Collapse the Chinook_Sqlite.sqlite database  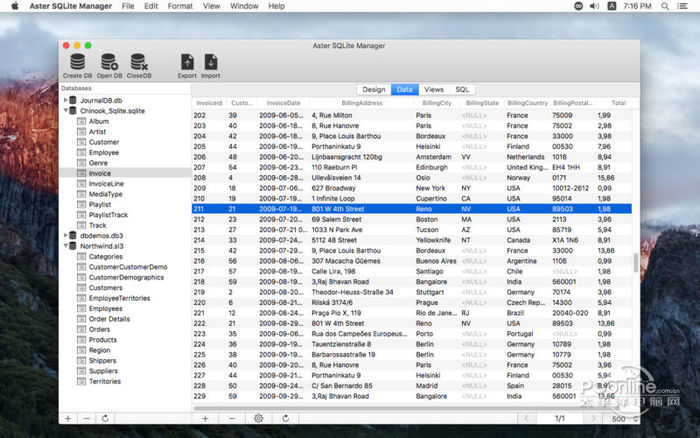tap(66, 110)
